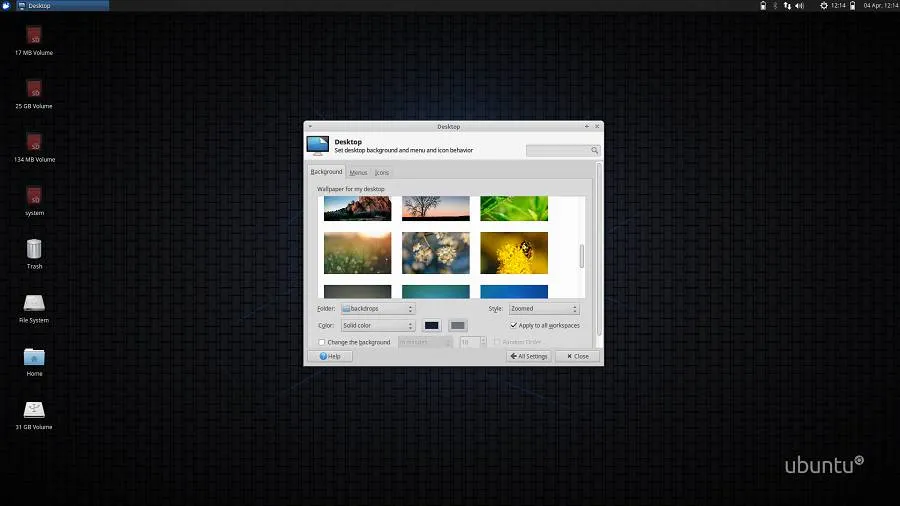This screenshot has width=900, height=506.
Task: Open the Trash desktop icon
Action: (x=34, y=249)
